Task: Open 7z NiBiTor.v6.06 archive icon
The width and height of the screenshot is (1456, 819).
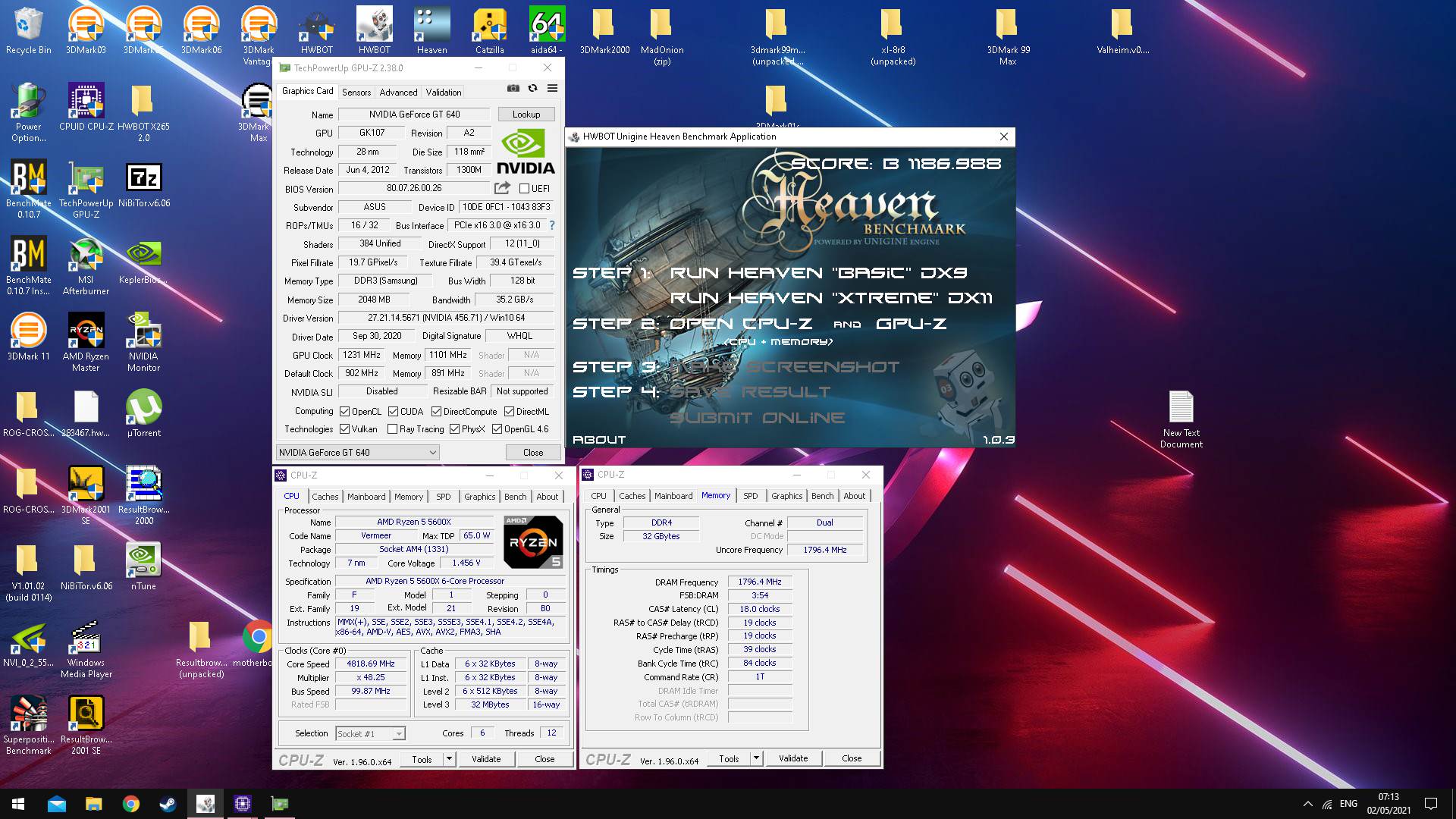Action: click(143, 184)
